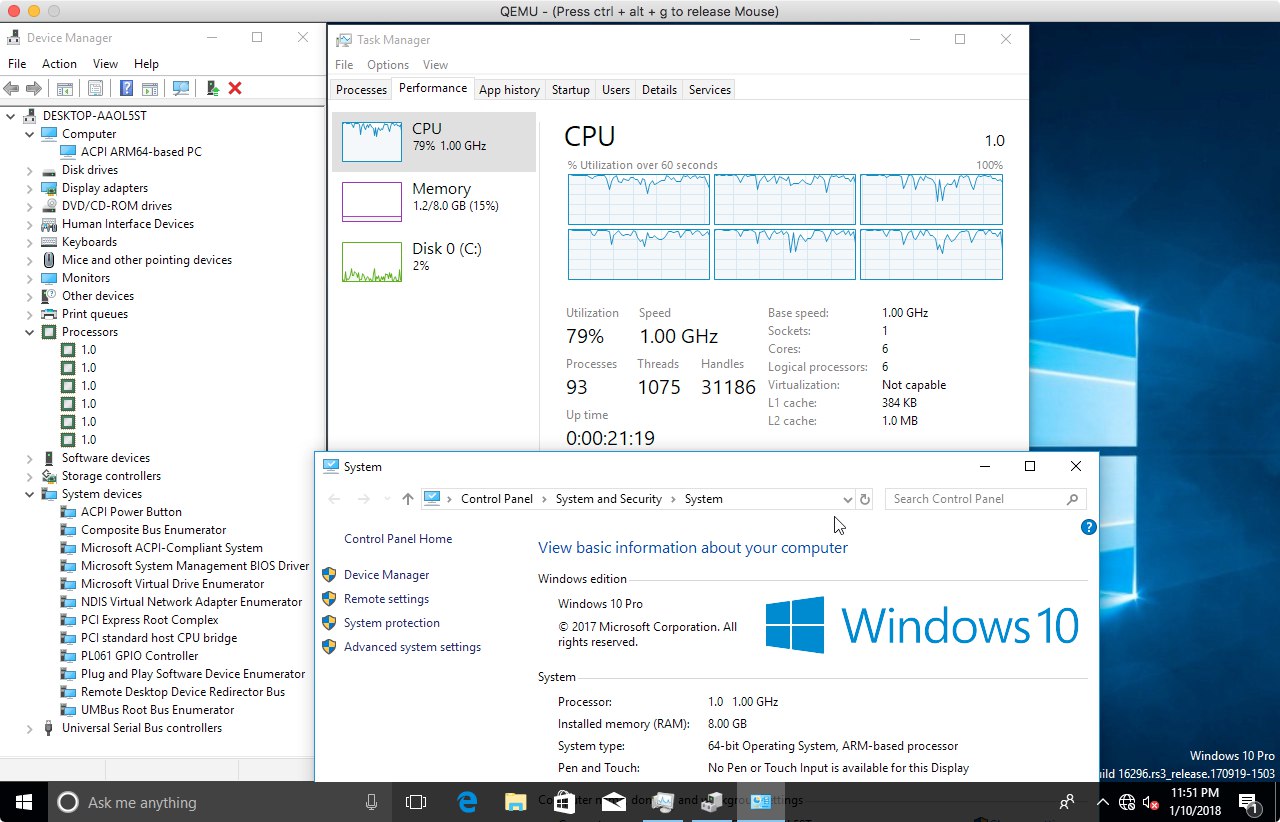The height and width of the screenshot is (822, 1280).
Task: Open Advanced system settings link
Action: (x=412, y=647)
